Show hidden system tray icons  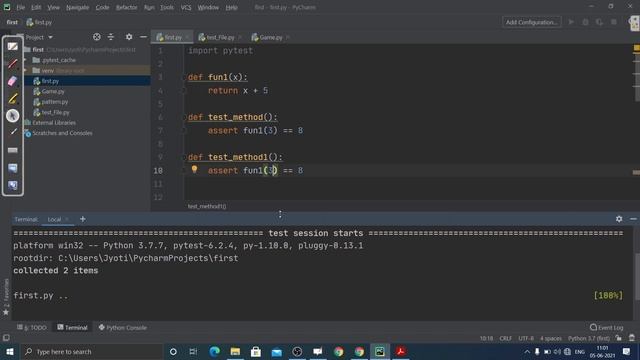(527, 351)
